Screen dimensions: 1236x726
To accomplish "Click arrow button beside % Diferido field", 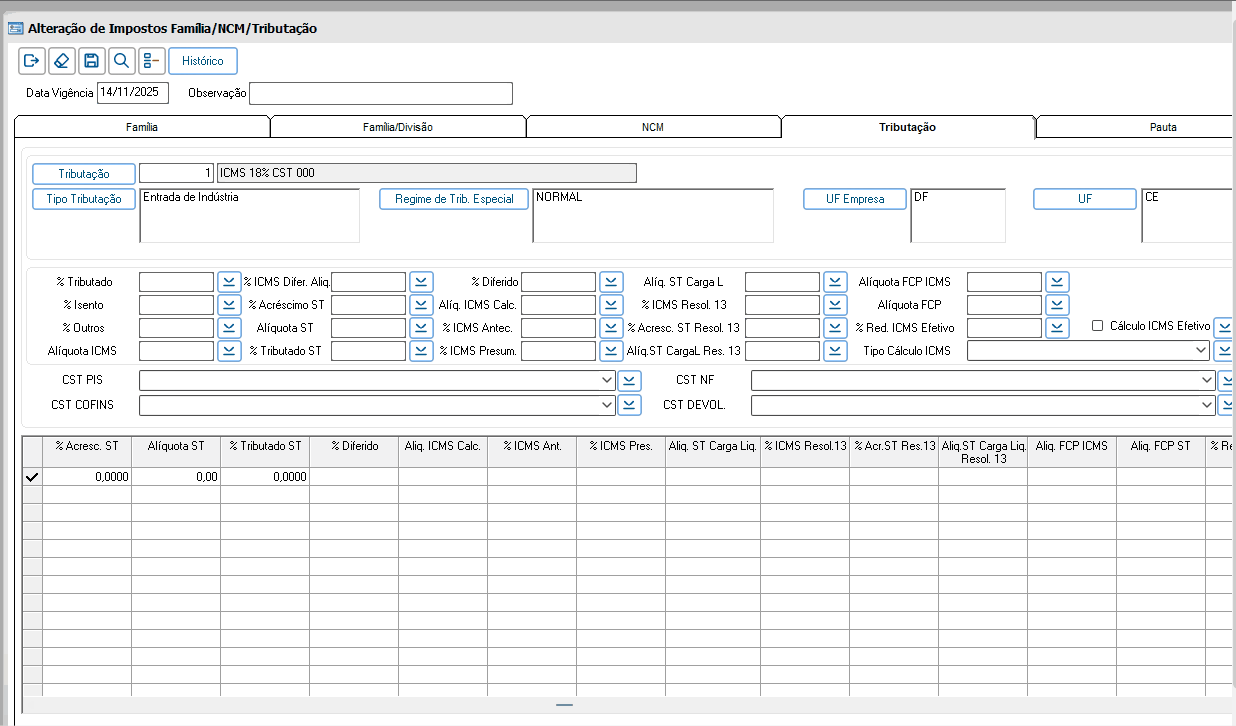I will pyautogui.click(x=611, y=282).
